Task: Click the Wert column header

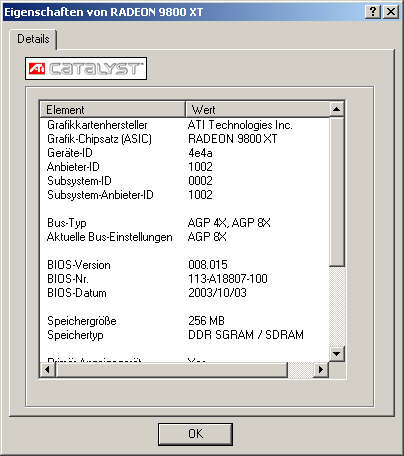Action: click(257, 109)
